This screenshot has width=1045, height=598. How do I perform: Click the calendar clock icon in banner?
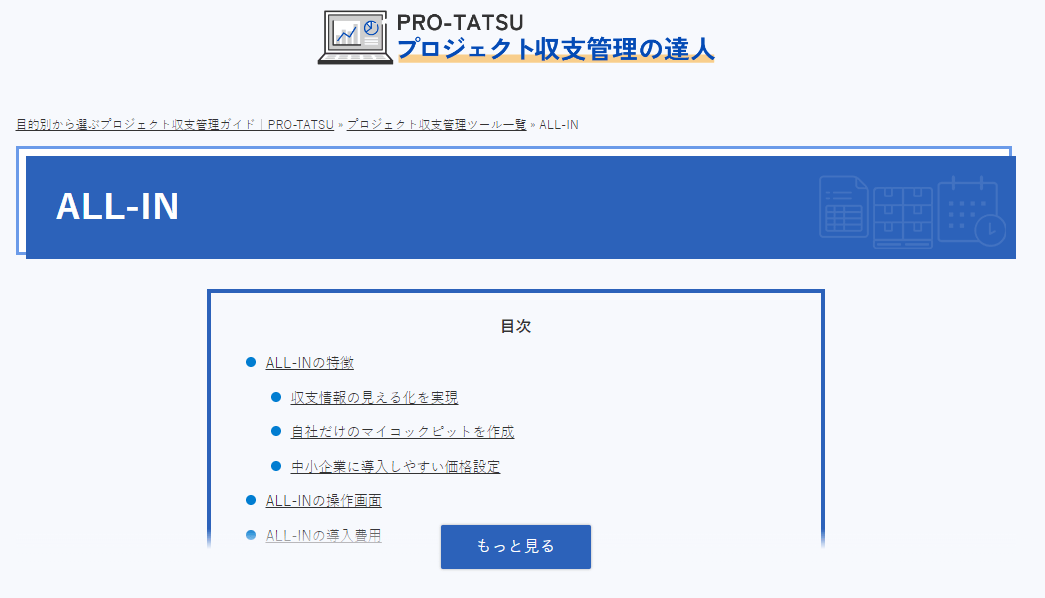click(x=972, y=210)
